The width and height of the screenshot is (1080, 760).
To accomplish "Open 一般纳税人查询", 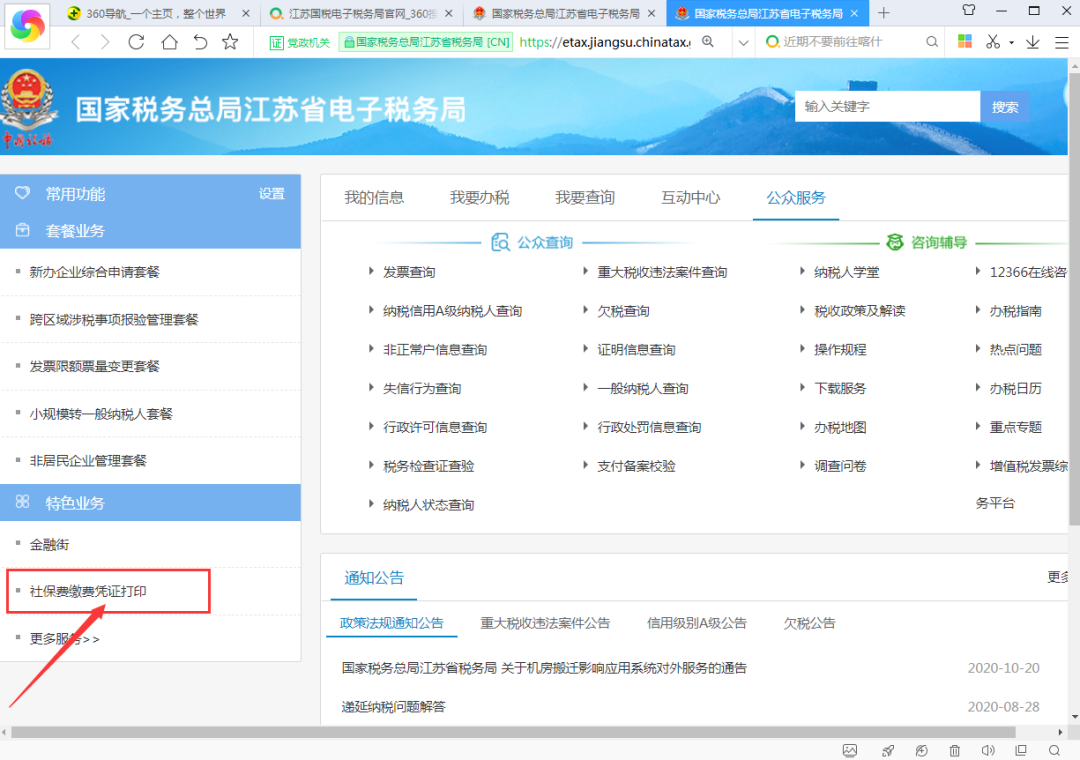I will pos(643,389).
